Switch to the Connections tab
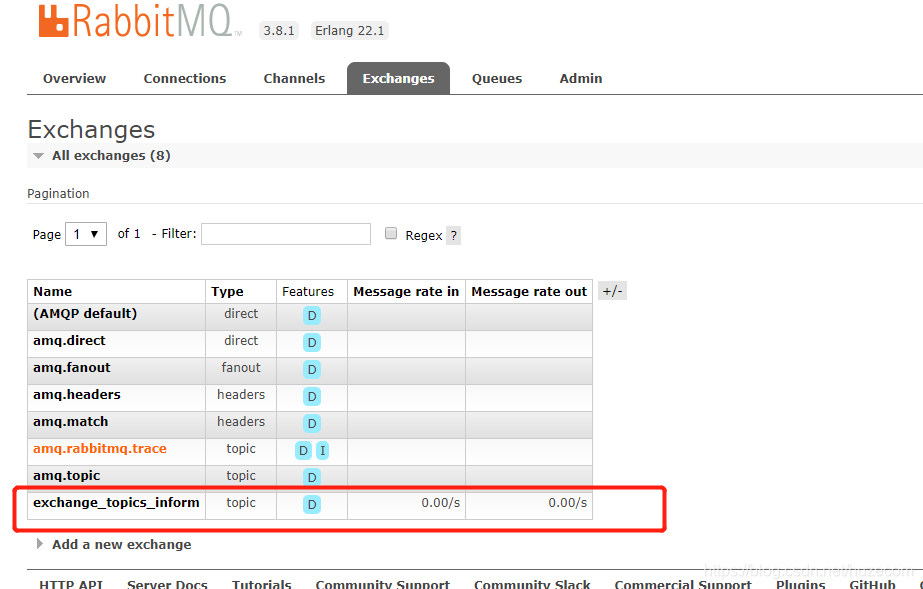The height and width of the screenshot is (589, 923). pyautogui.click(x=185, y=78)
